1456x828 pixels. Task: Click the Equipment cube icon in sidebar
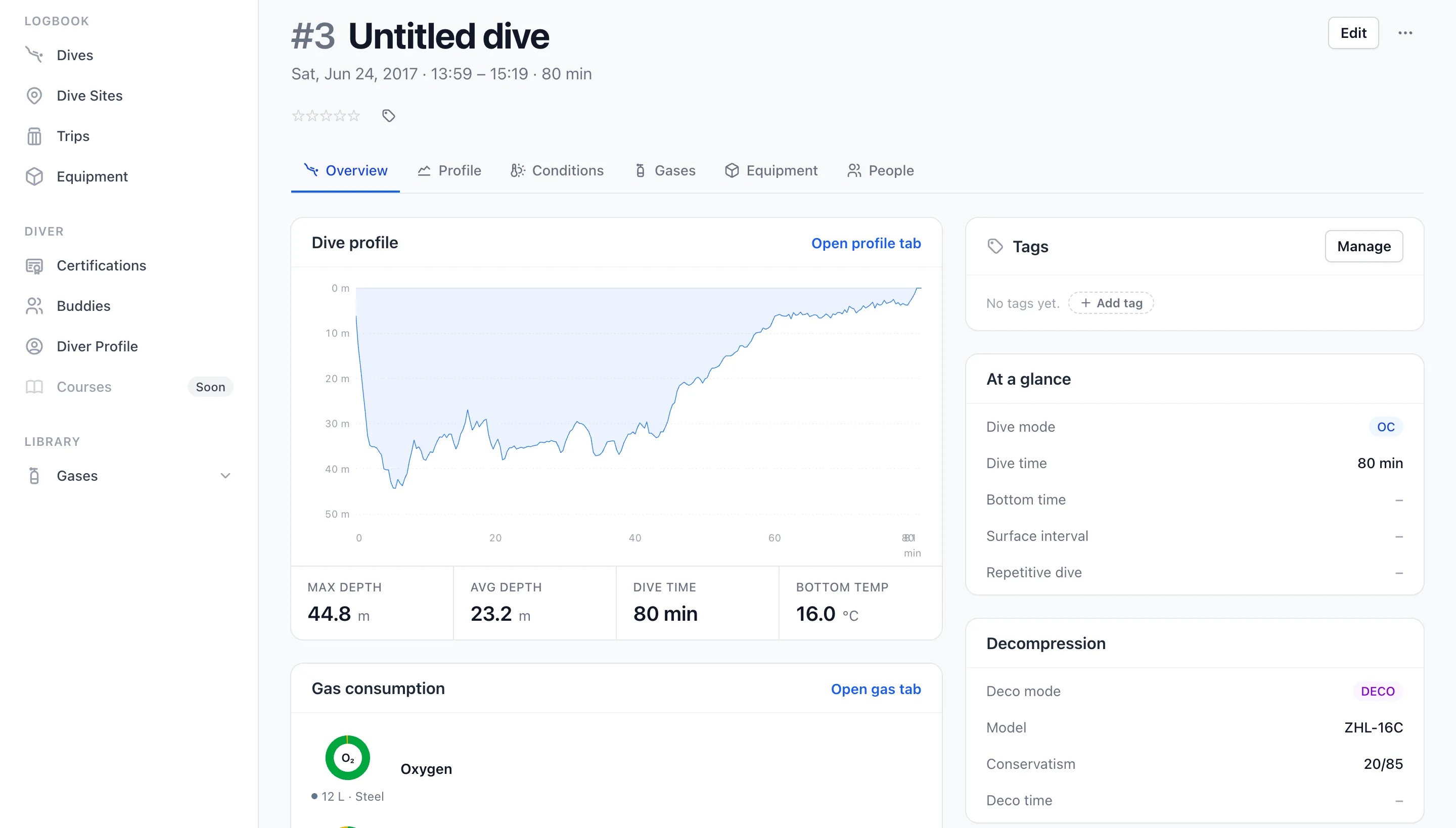(x=34, y=176)
